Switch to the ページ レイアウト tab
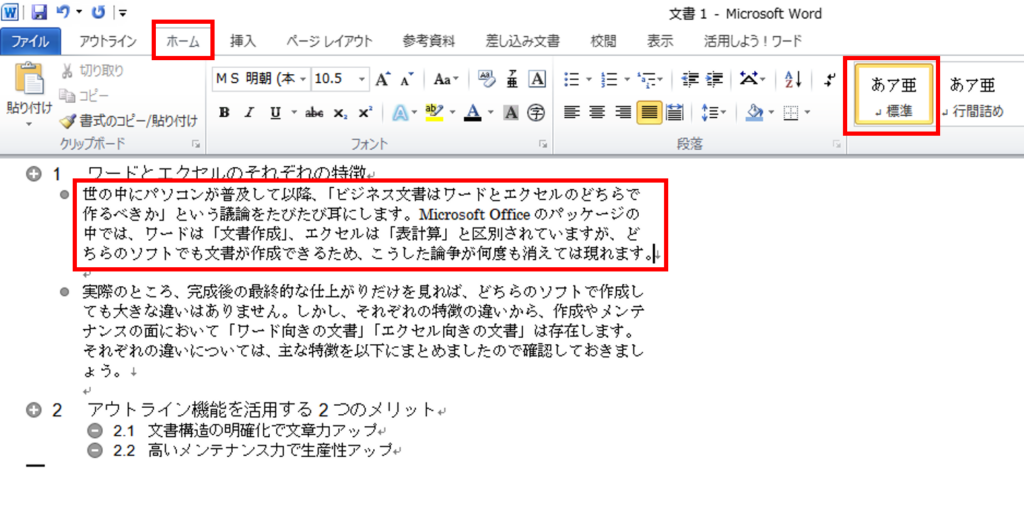 (x=330, y=41)
